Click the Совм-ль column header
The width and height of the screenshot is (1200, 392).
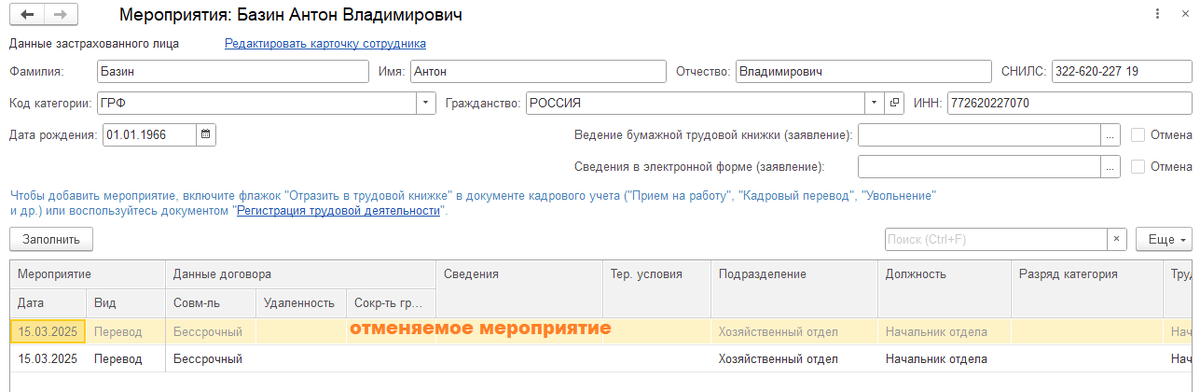(211, 303)
